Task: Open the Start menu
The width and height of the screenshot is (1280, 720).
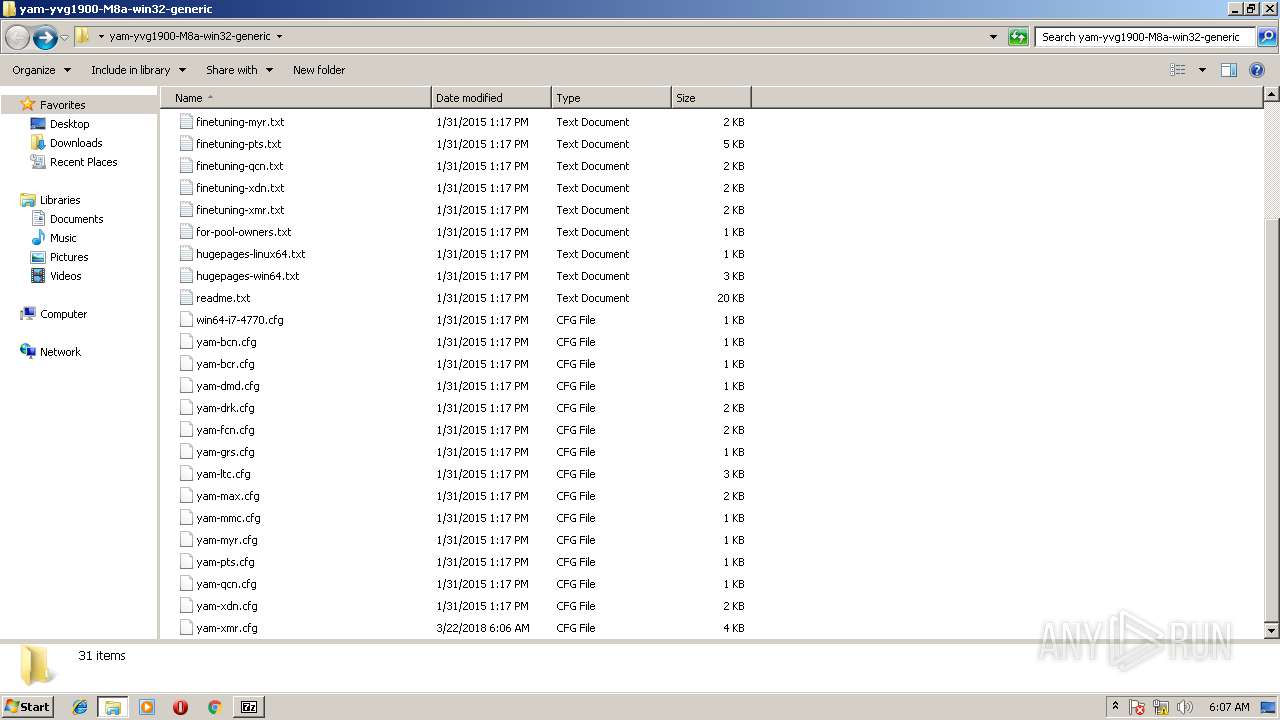Action: [x=28, y=706]
